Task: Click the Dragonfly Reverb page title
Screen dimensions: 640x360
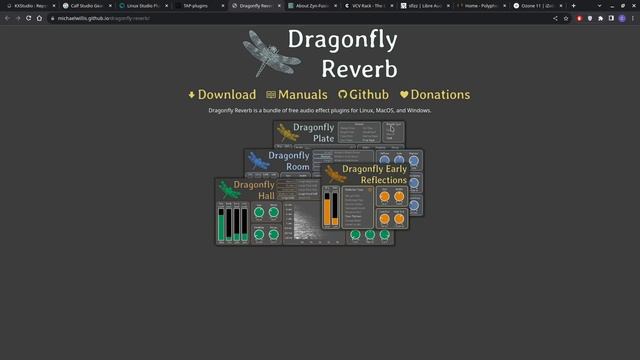Action: (343, 53)
